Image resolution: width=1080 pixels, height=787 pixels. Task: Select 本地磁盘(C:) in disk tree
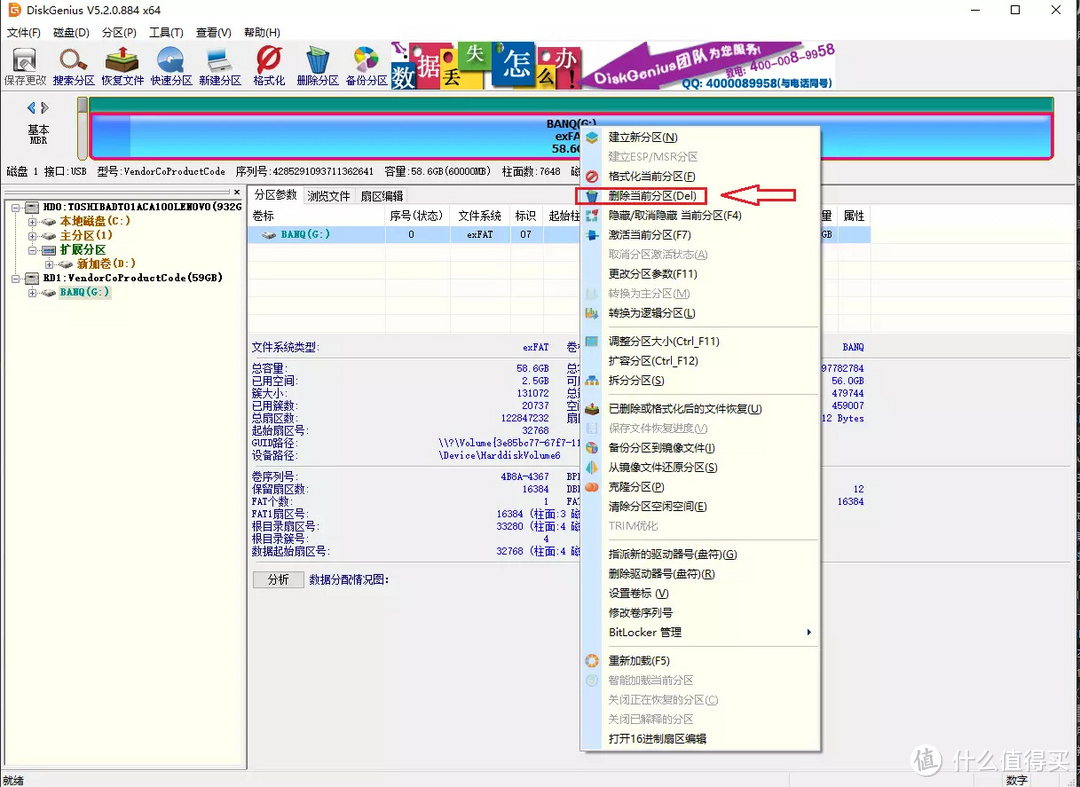click(94, 221)
